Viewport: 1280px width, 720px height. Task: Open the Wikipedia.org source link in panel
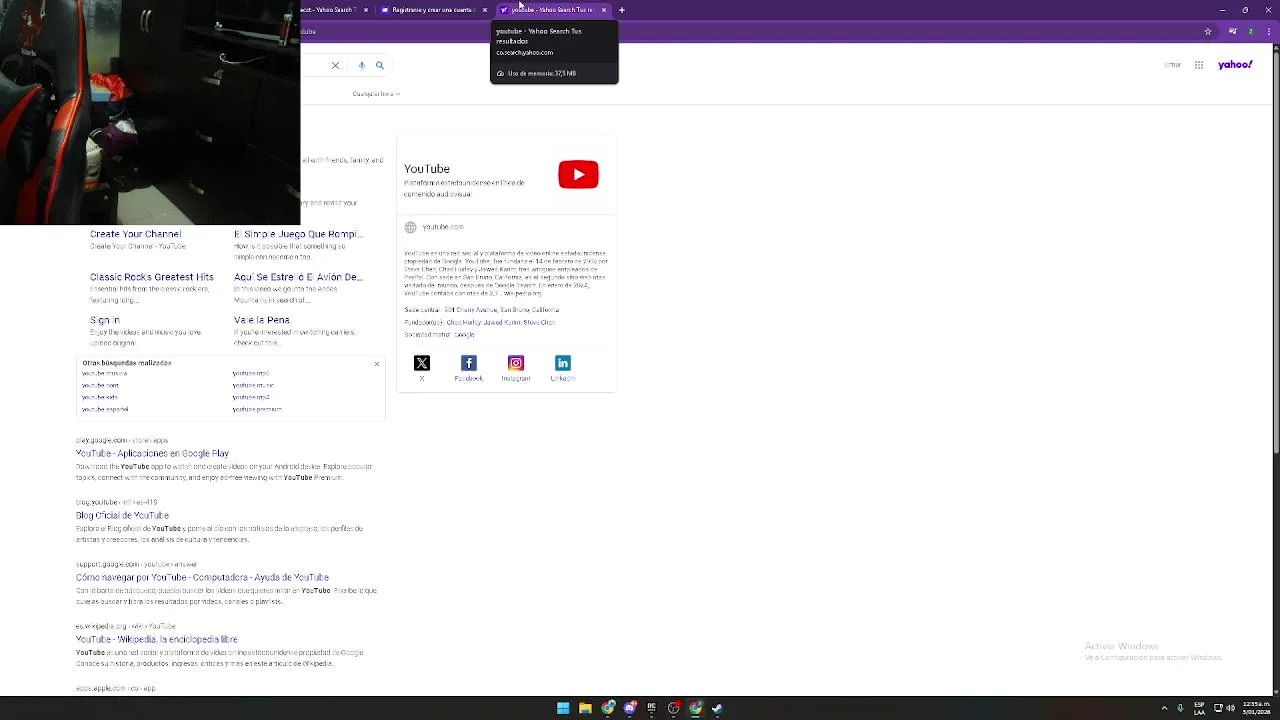(x=522, y=294)
